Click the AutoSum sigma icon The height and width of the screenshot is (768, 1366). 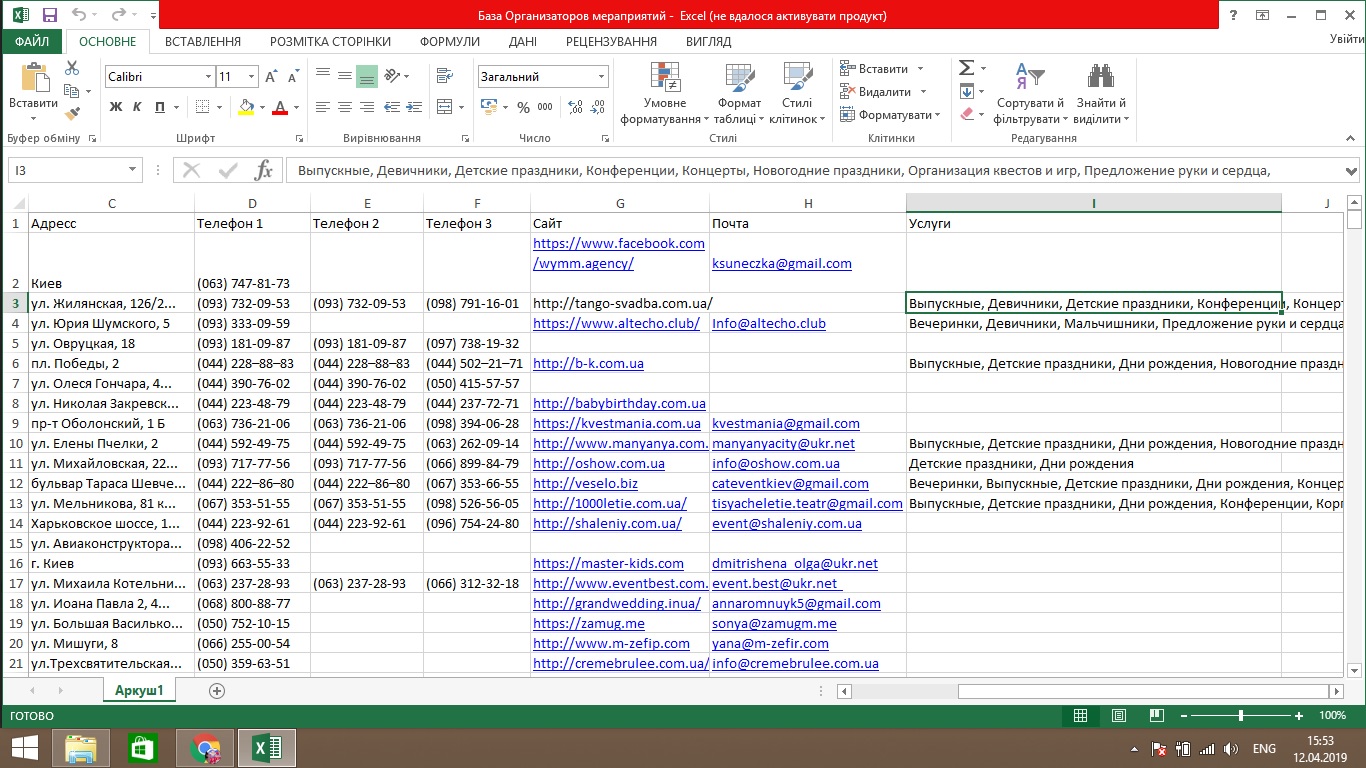(966, 68)
